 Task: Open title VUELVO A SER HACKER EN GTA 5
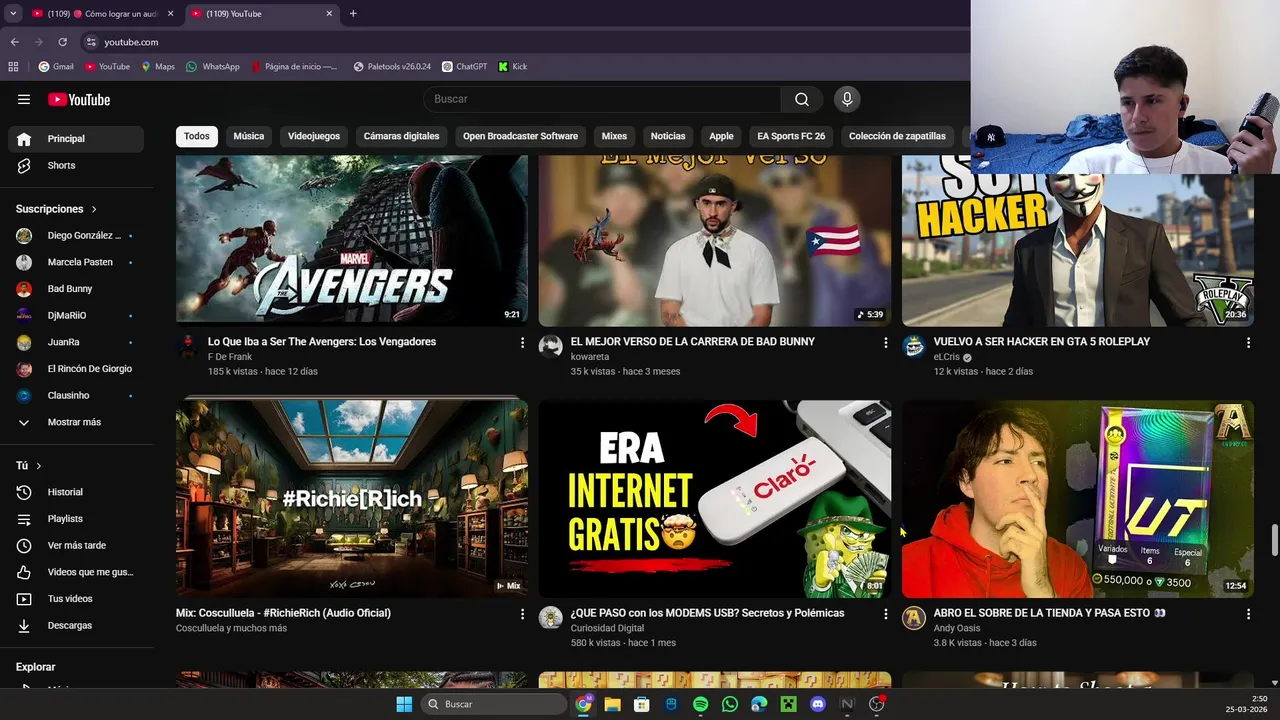1042,342
